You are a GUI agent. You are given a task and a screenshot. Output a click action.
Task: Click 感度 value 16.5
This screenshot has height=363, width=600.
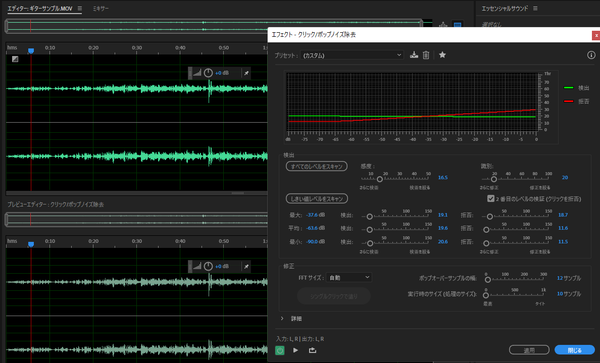pyautogui.click(x=443, y=177)
